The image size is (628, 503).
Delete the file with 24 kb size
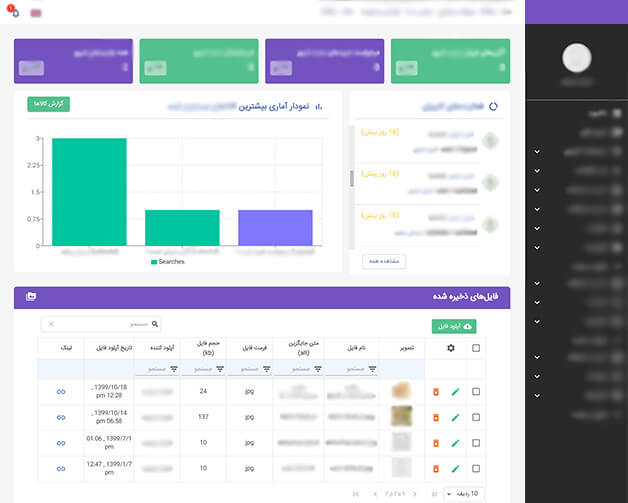(436, 392)
